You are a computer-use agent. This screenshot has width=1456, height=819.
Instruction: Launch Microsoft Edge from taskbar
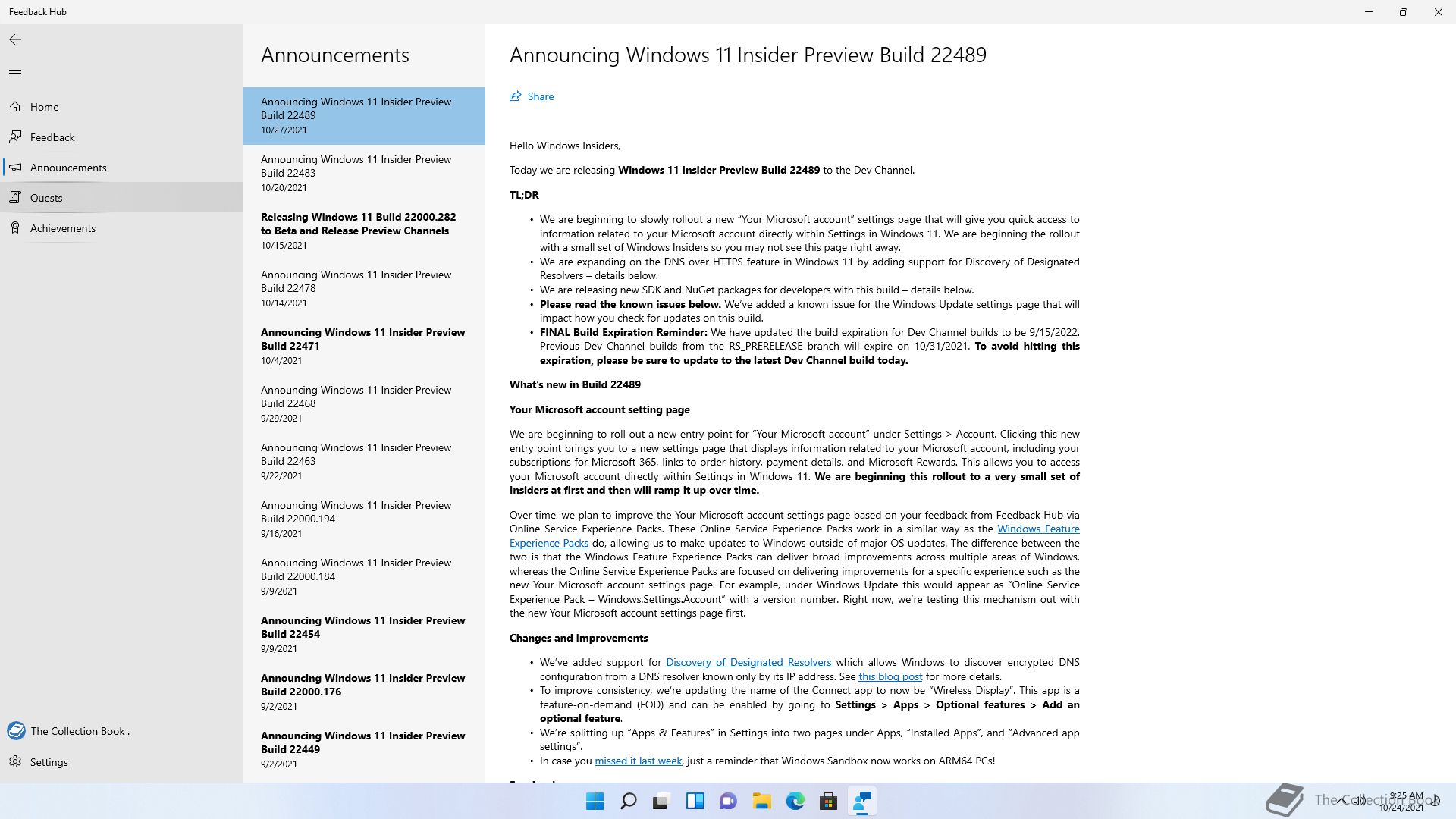(795, 801)
